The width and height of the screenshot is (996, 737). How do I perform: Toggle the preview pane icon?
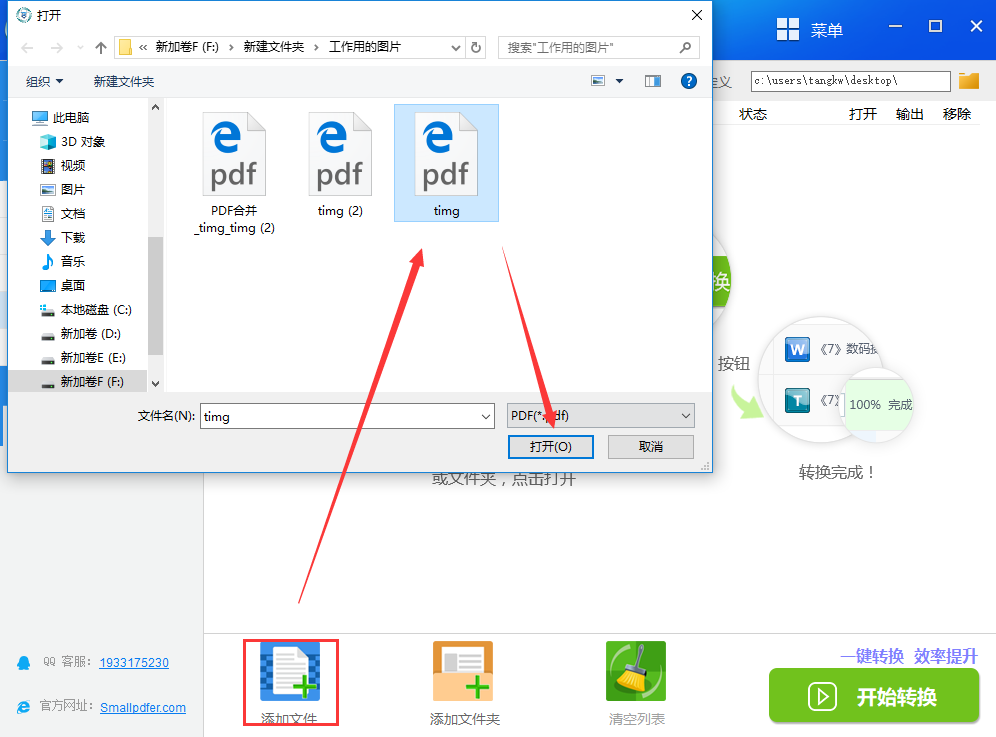coord(653,81)
